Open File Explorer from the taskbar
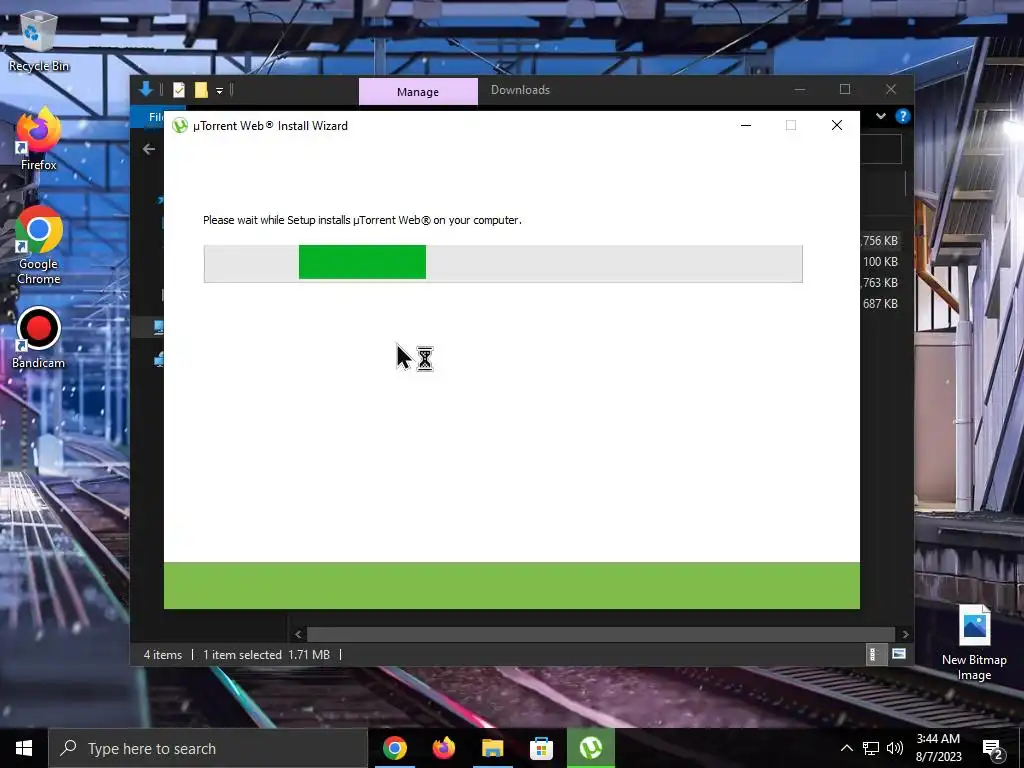Viewport: 1024px width, 768px height. click(x=492, y=748)
